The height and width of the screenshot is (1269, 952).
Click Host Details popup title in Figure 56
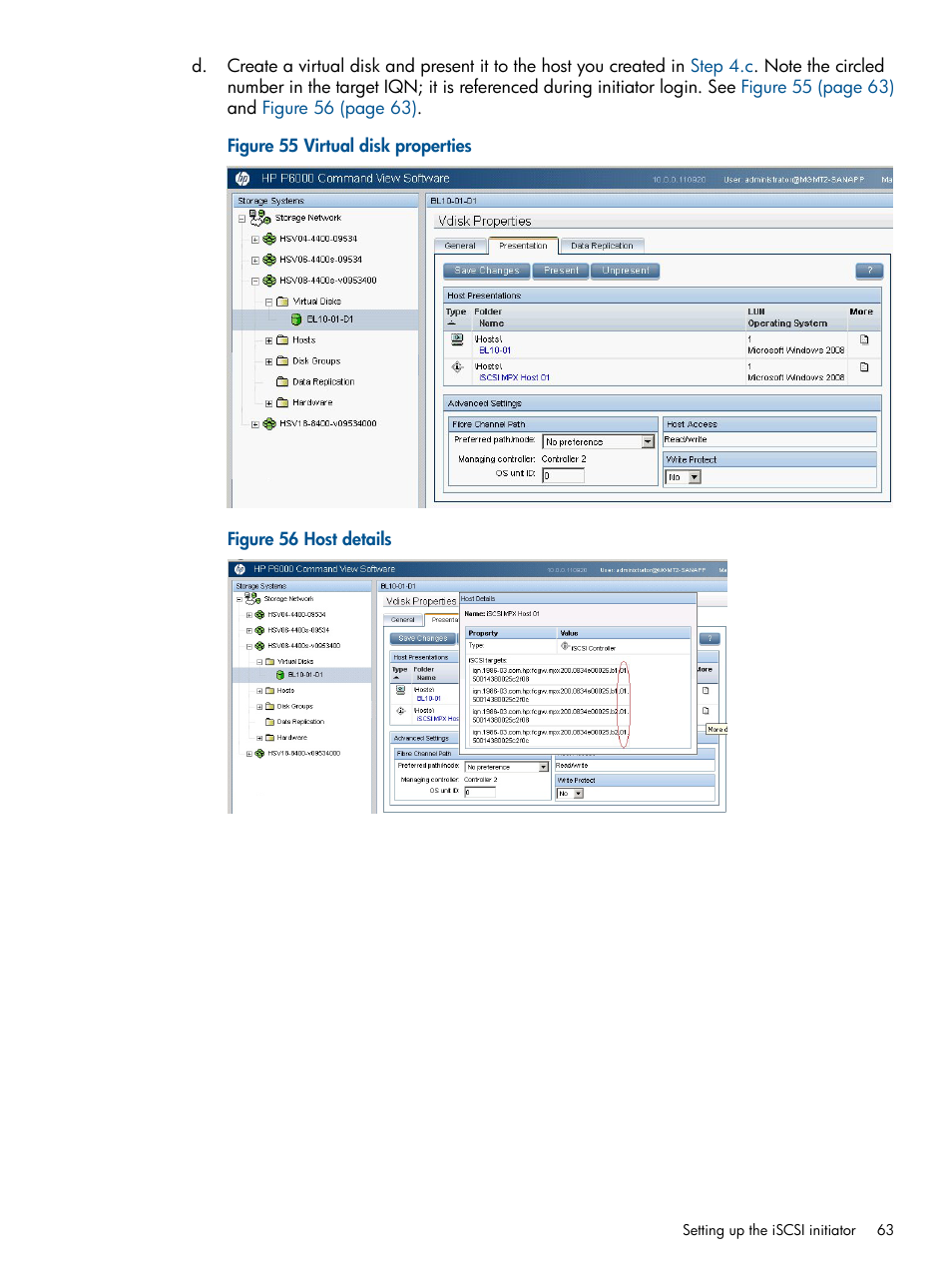click(x=478, y=599)
